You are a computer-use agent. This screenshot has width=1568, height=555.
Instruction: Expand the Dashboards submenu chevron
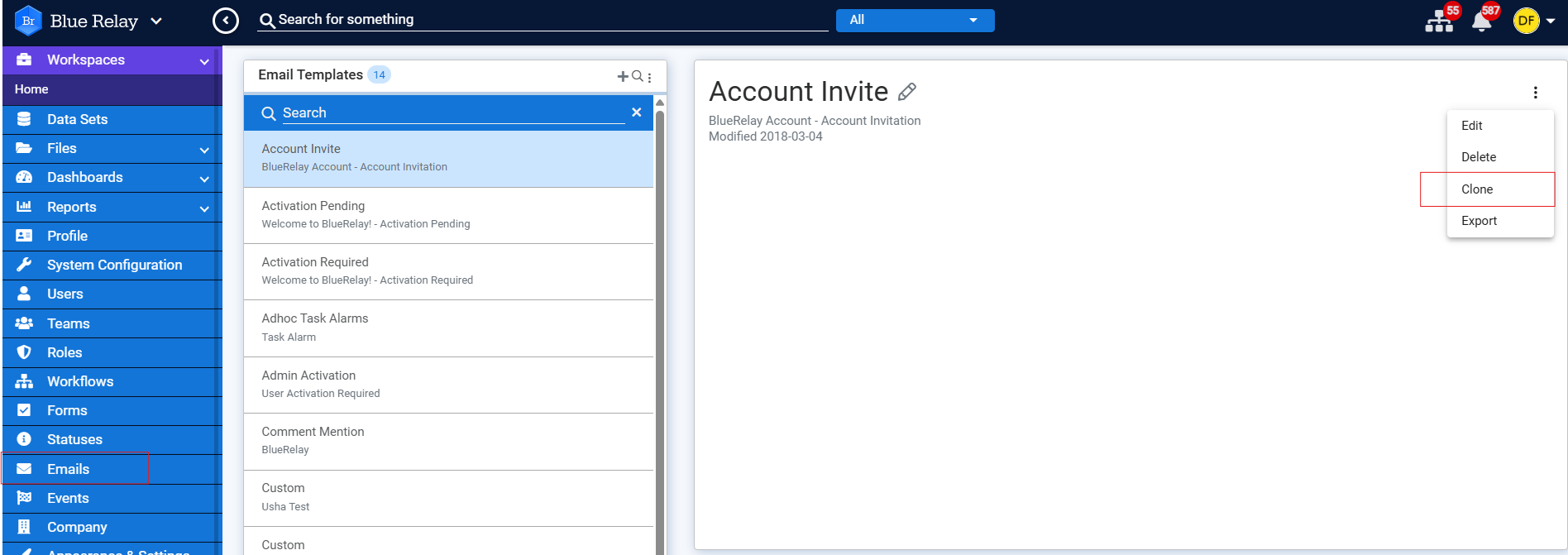[x=204, y=179]
